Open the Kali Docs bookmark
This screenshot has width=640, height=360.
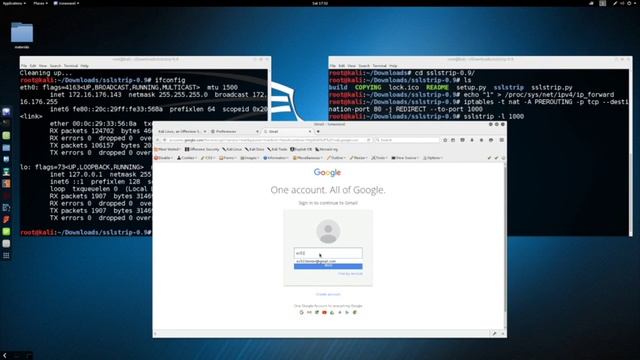(254, 149)
